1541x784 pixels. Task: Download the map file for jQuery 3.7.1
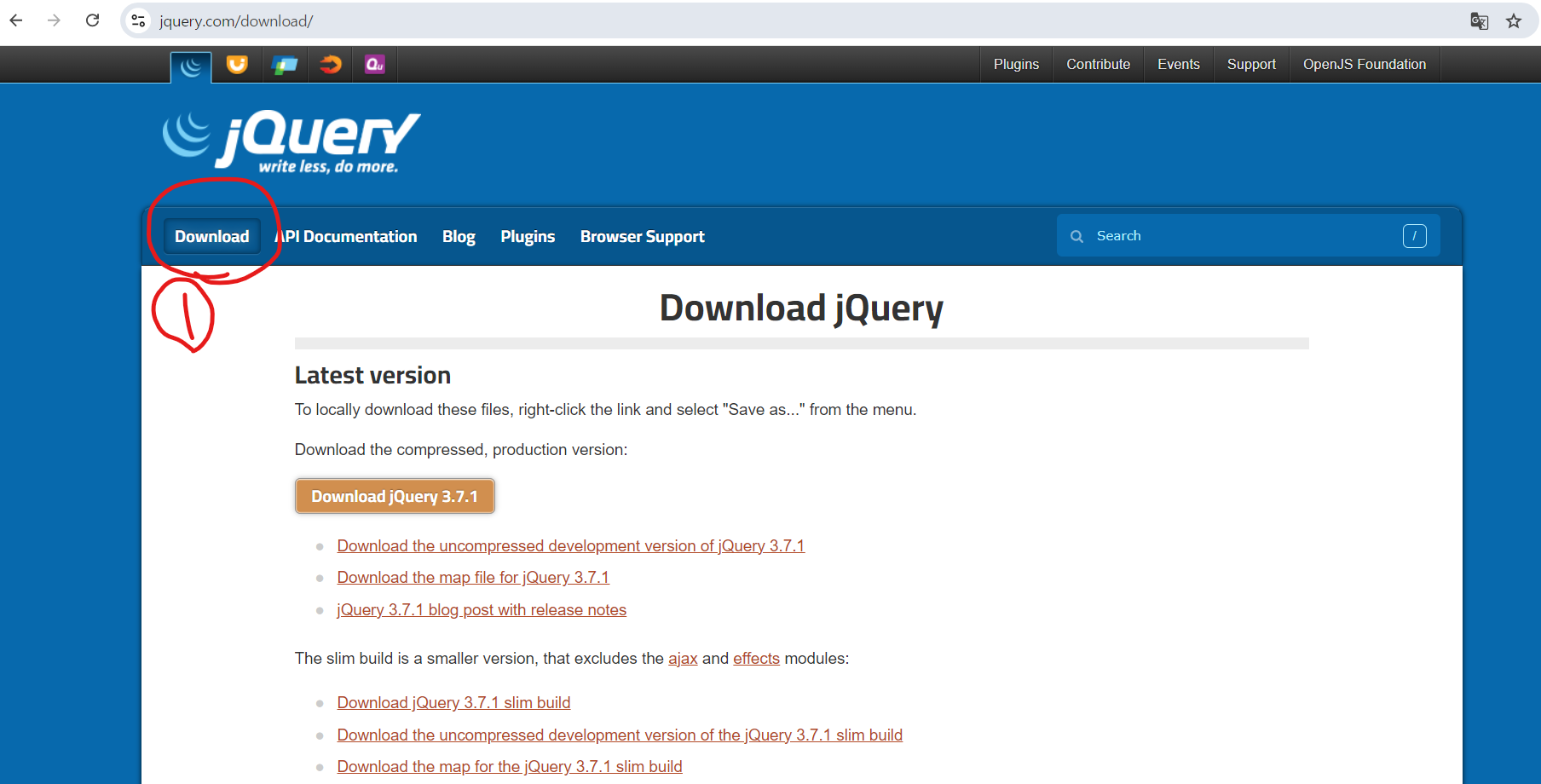coord(473,577)
